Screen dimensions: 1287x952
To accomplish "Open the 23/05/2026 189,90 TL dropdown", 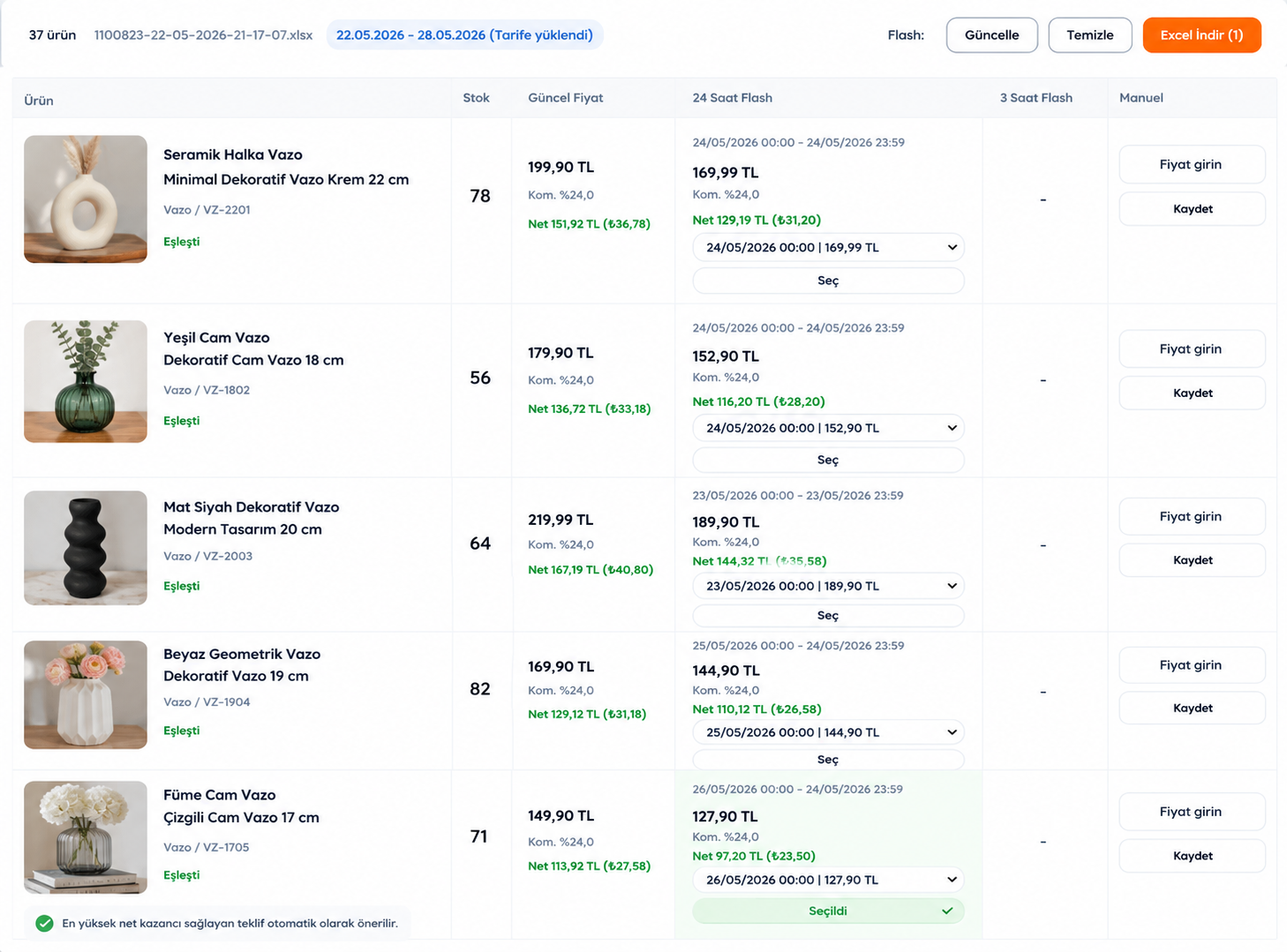I will pos(828,586).
